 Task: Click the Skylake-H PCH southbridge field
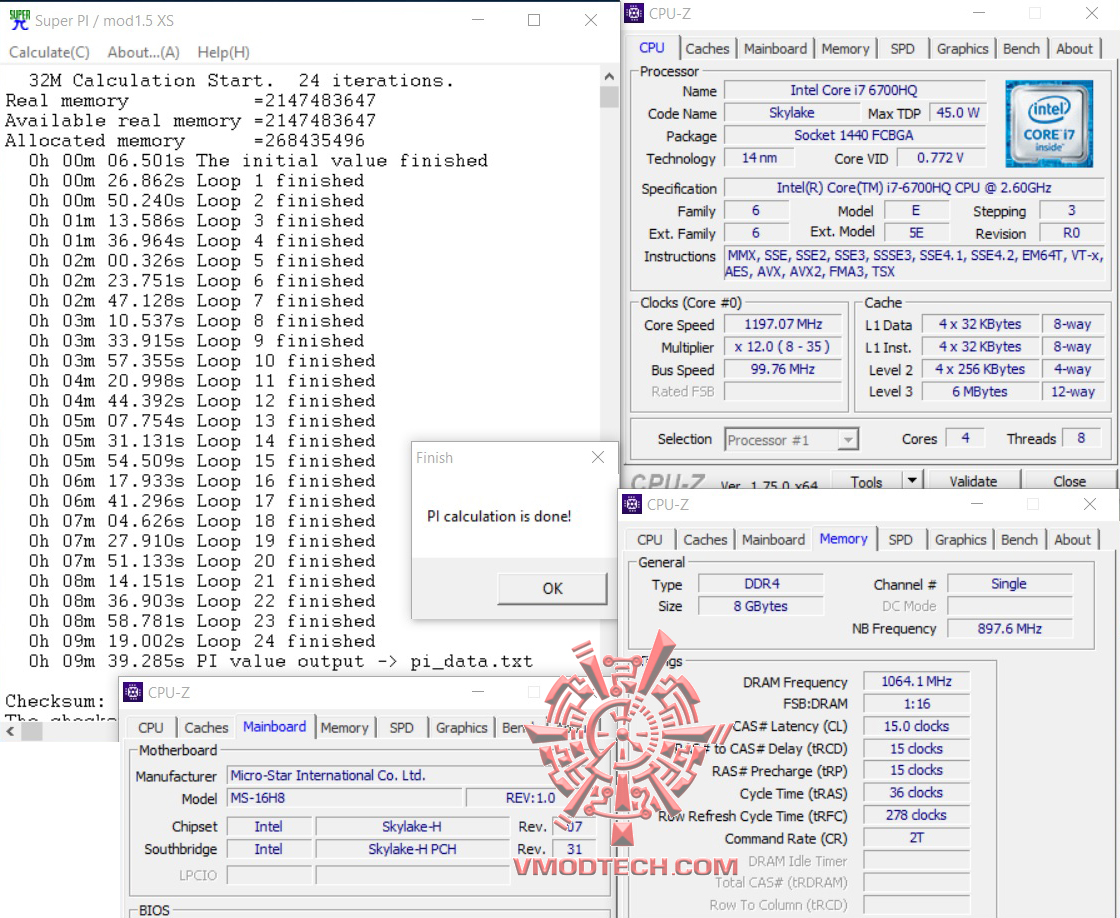point(412,849)
